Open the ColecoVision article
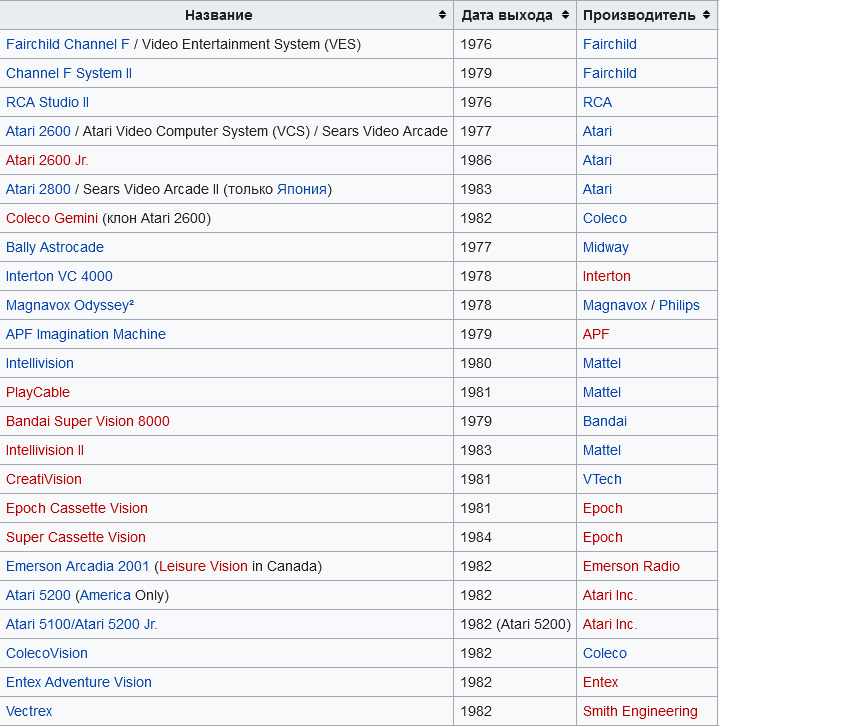859x727 pixels. [x=47, y=654]
